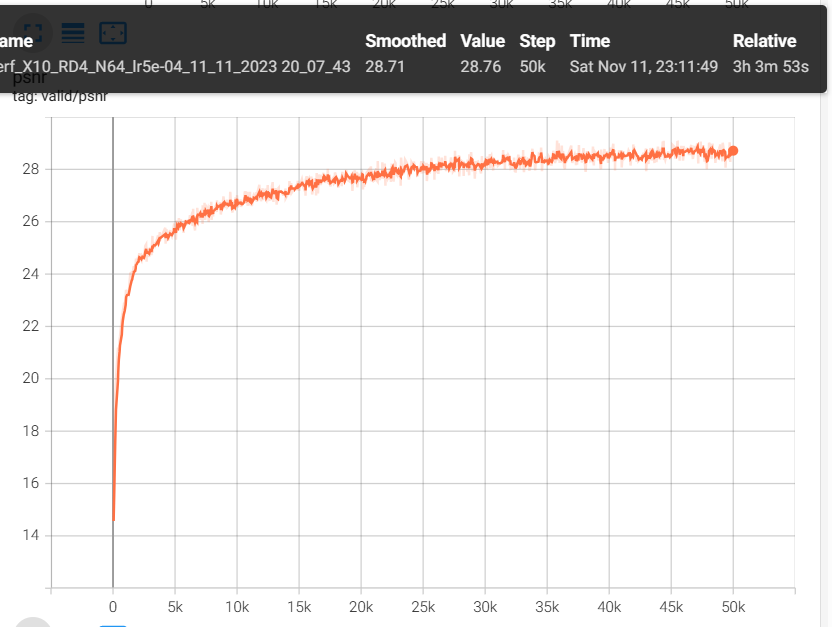This screenshot has height=627, width=832.
Task: Click the 22 label on the y-axis
Action: pos(30,326)
